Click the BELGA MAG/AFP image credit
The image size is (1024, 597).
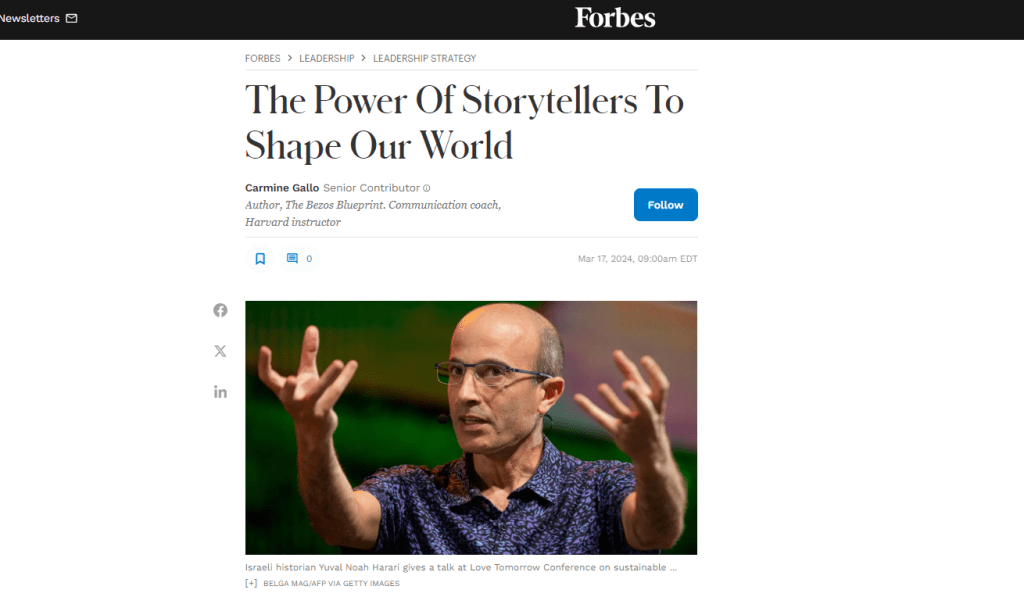331,583
